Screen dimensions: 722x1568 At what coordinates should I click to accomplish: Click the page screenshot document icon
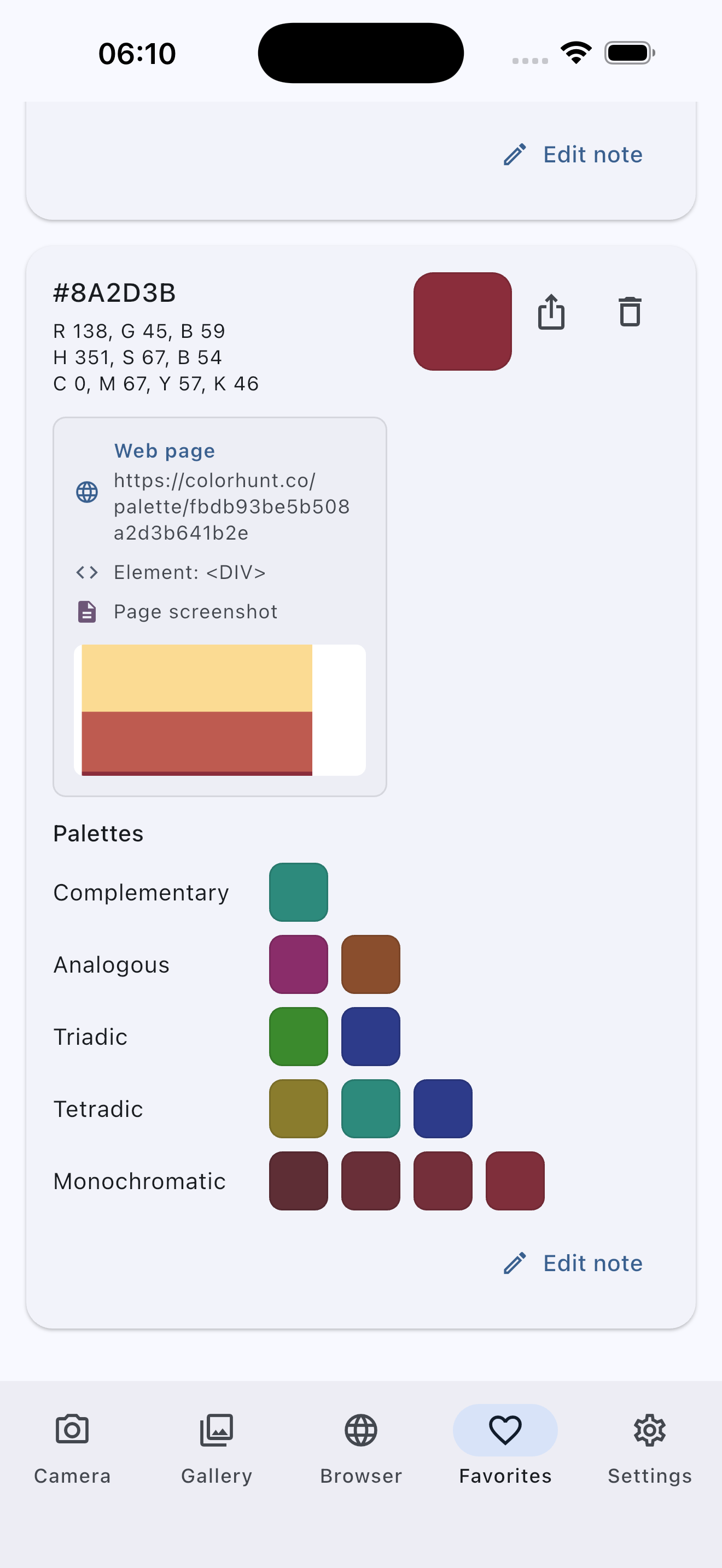86,611
